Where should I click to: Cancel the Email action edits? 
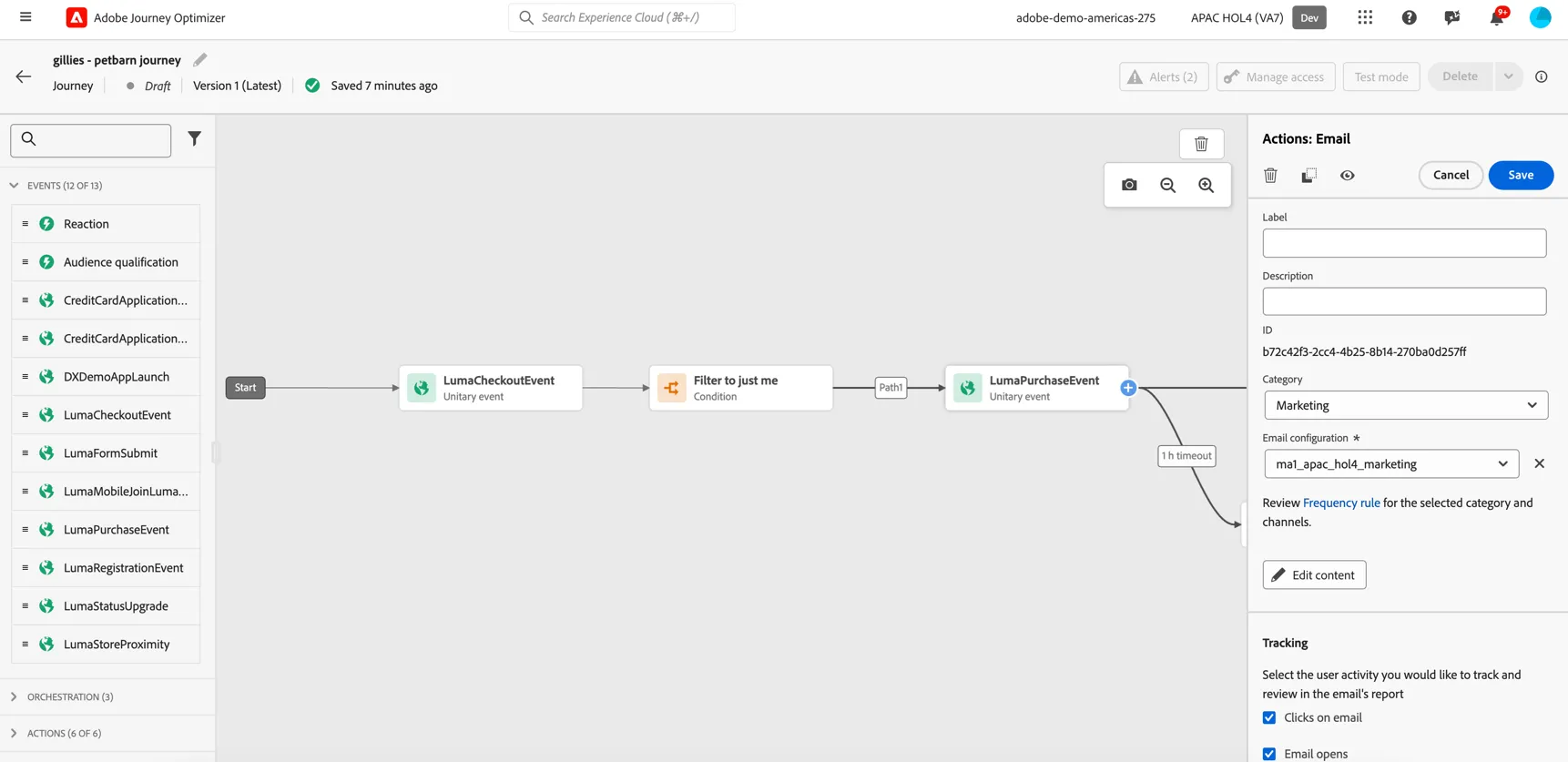pos(1451,175)
